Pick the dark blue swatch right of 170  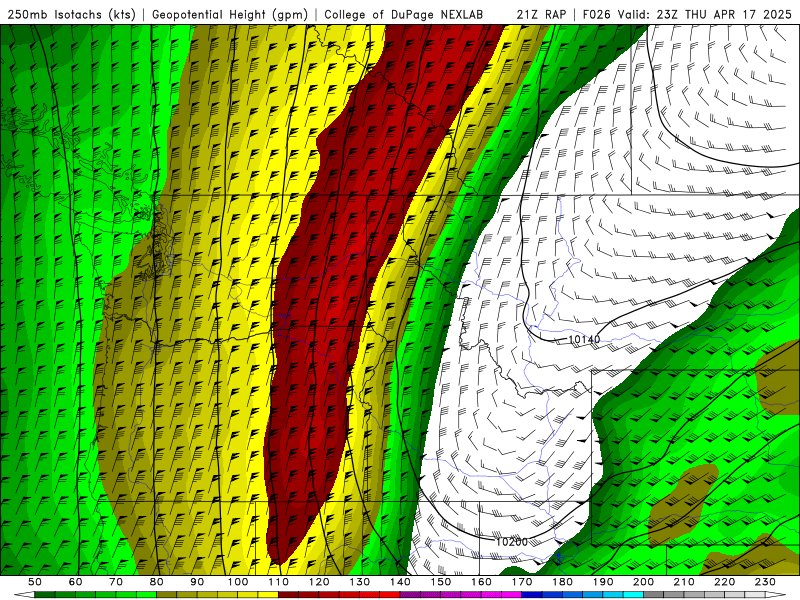pos(532,595)
